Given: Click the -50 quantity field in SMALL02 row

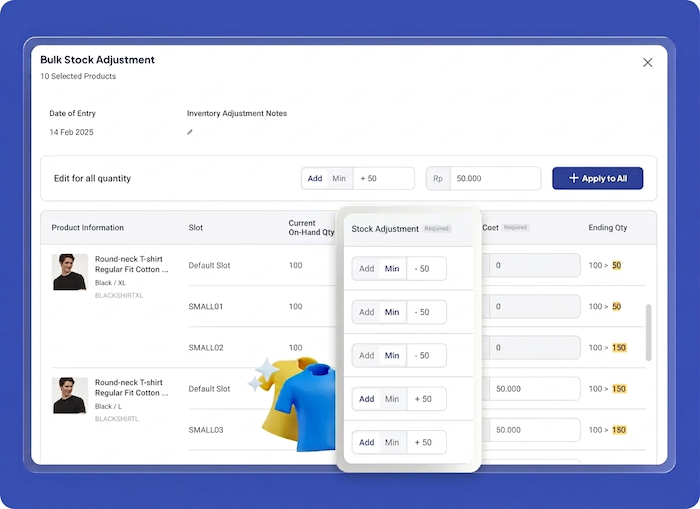Looking at the screenshot, I should [x=426, y=355].
